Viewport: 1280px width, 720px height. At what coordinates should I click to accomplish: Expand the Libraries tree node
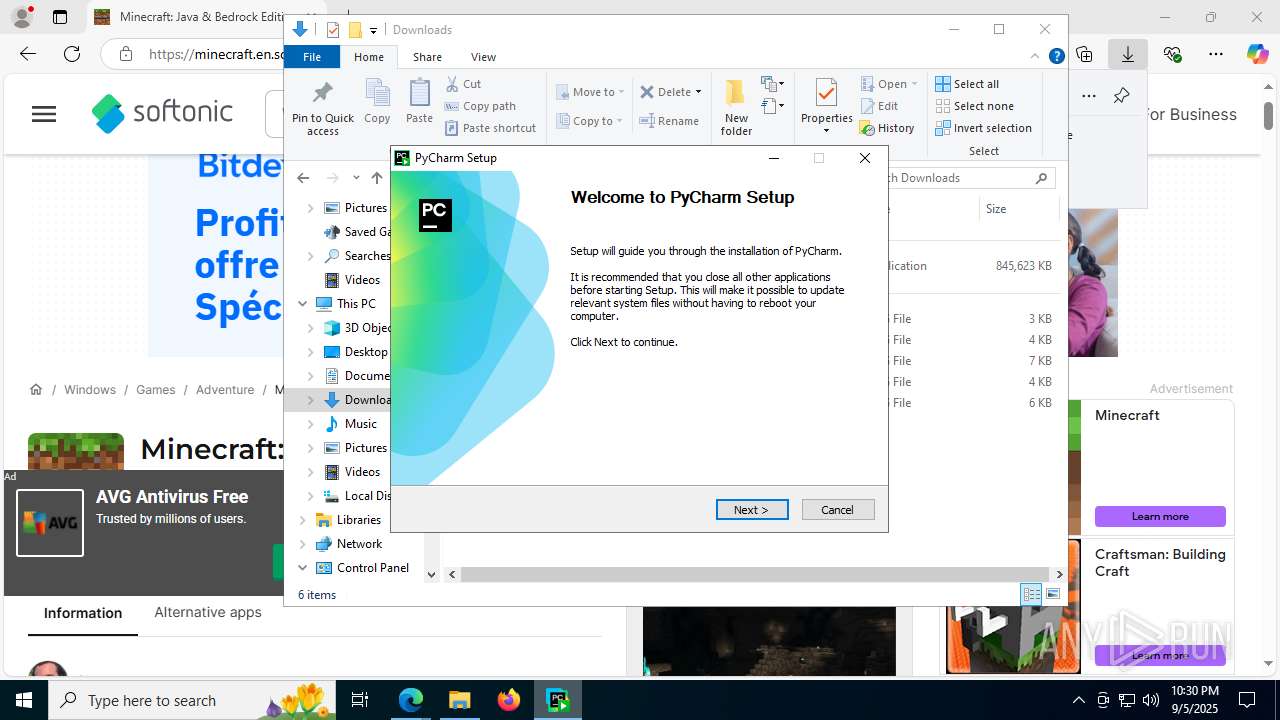click(303, 520)
